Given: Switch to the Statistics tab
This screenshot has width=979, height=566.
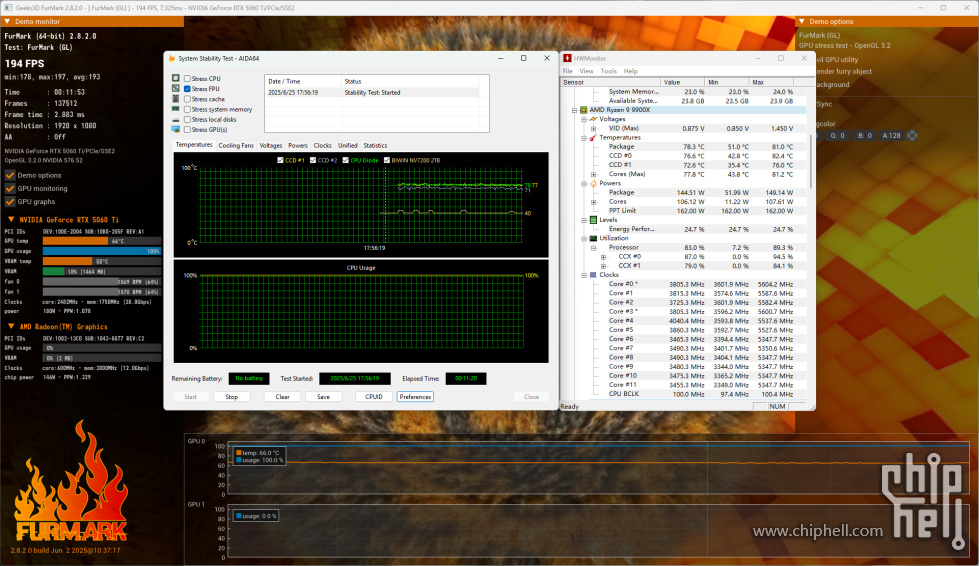Looking at the screenshot, I should coord(375,145).
